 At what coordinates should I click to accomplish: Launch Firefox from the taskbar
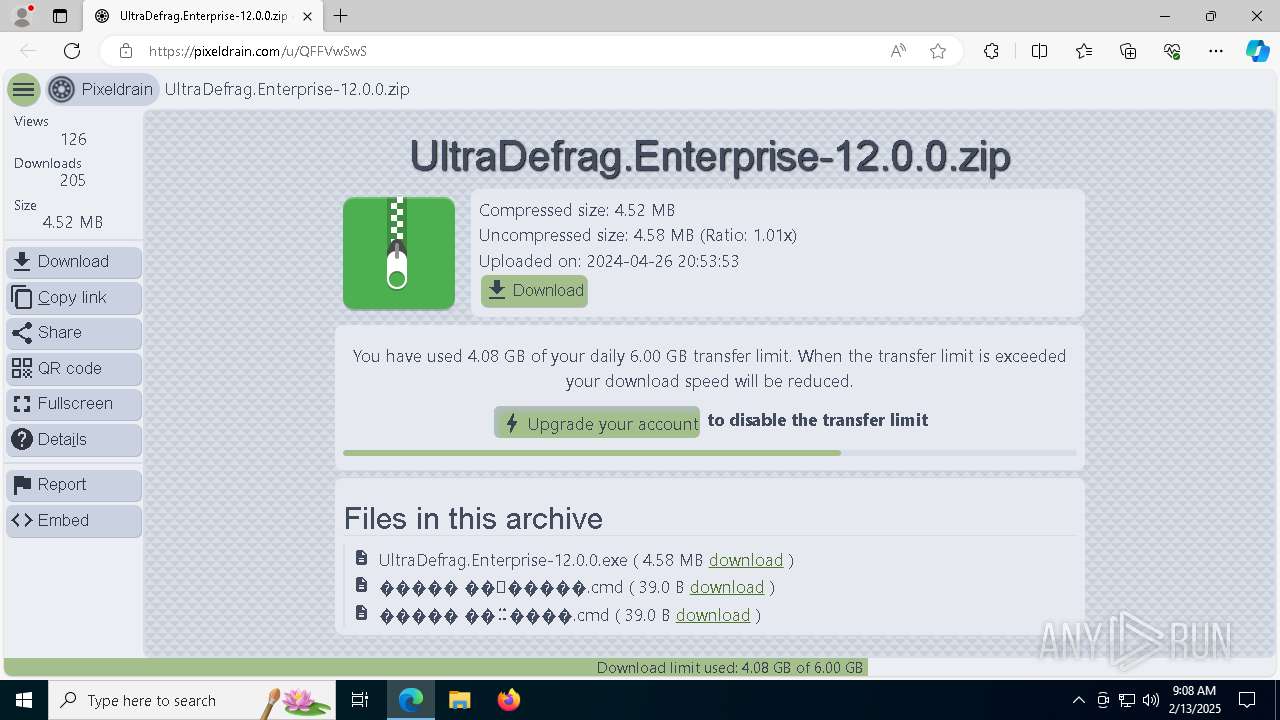click(x=509, y=700)
